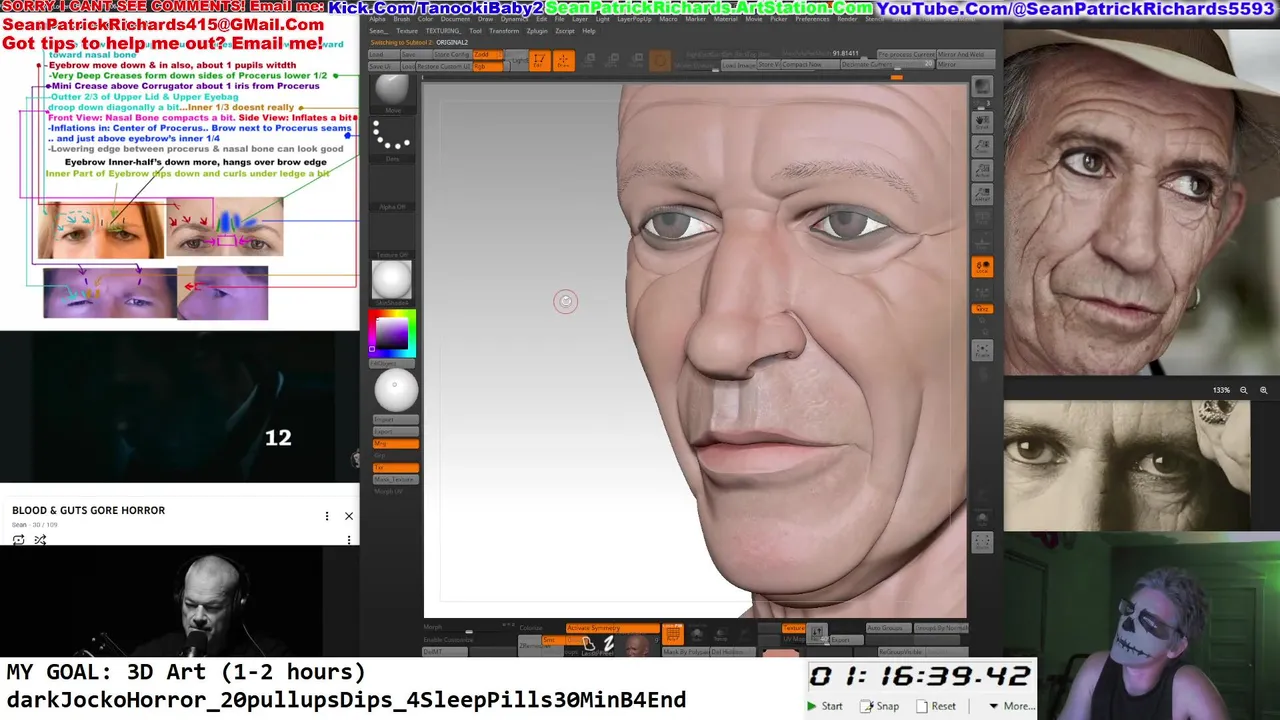
Task: Click the Mask_Texture button
Action: (x=395, y=480)
